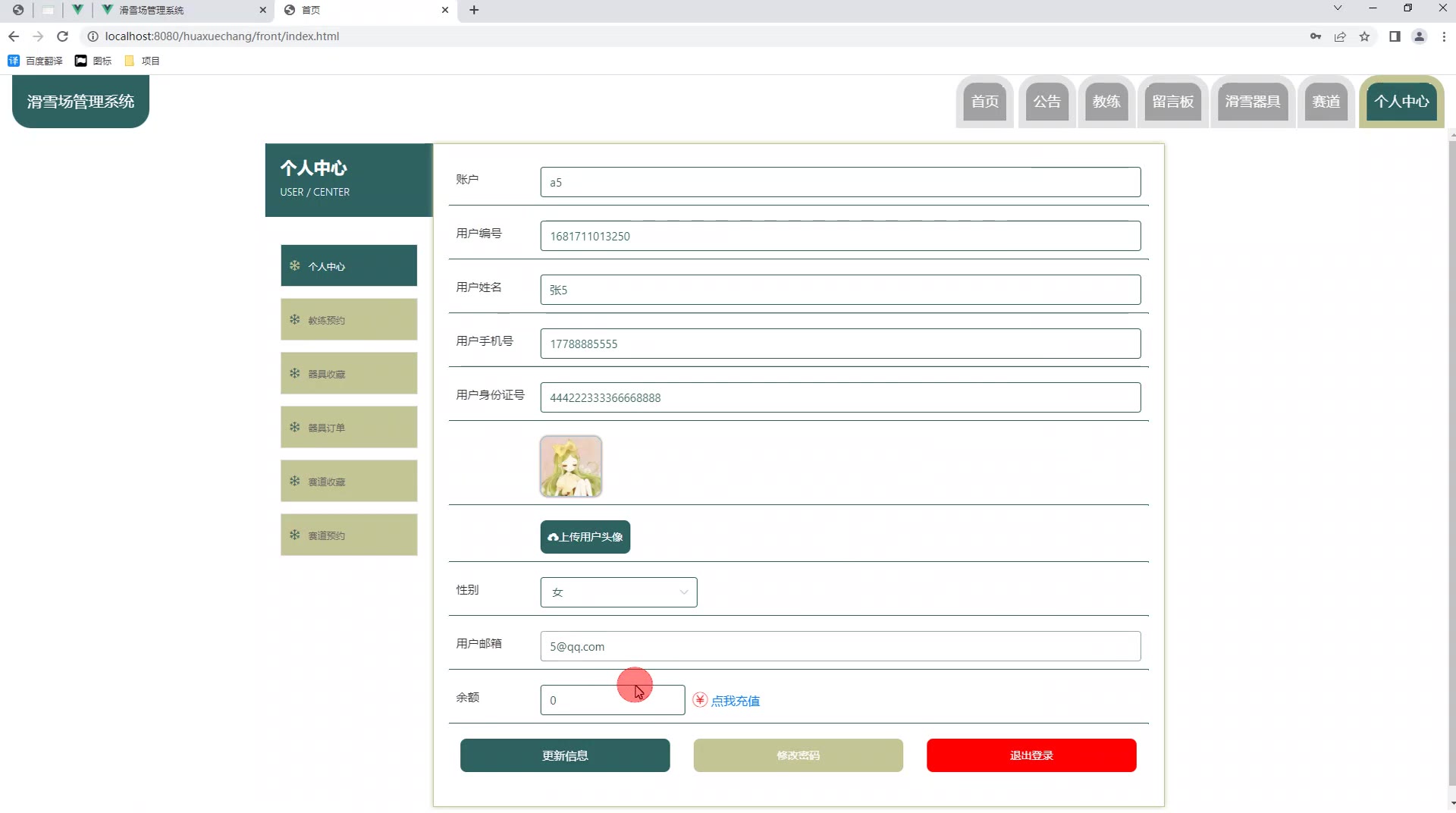1456x813 pixels.
Task: Select 个人中心 in the left sidebar
Action: tap(349, 265)
